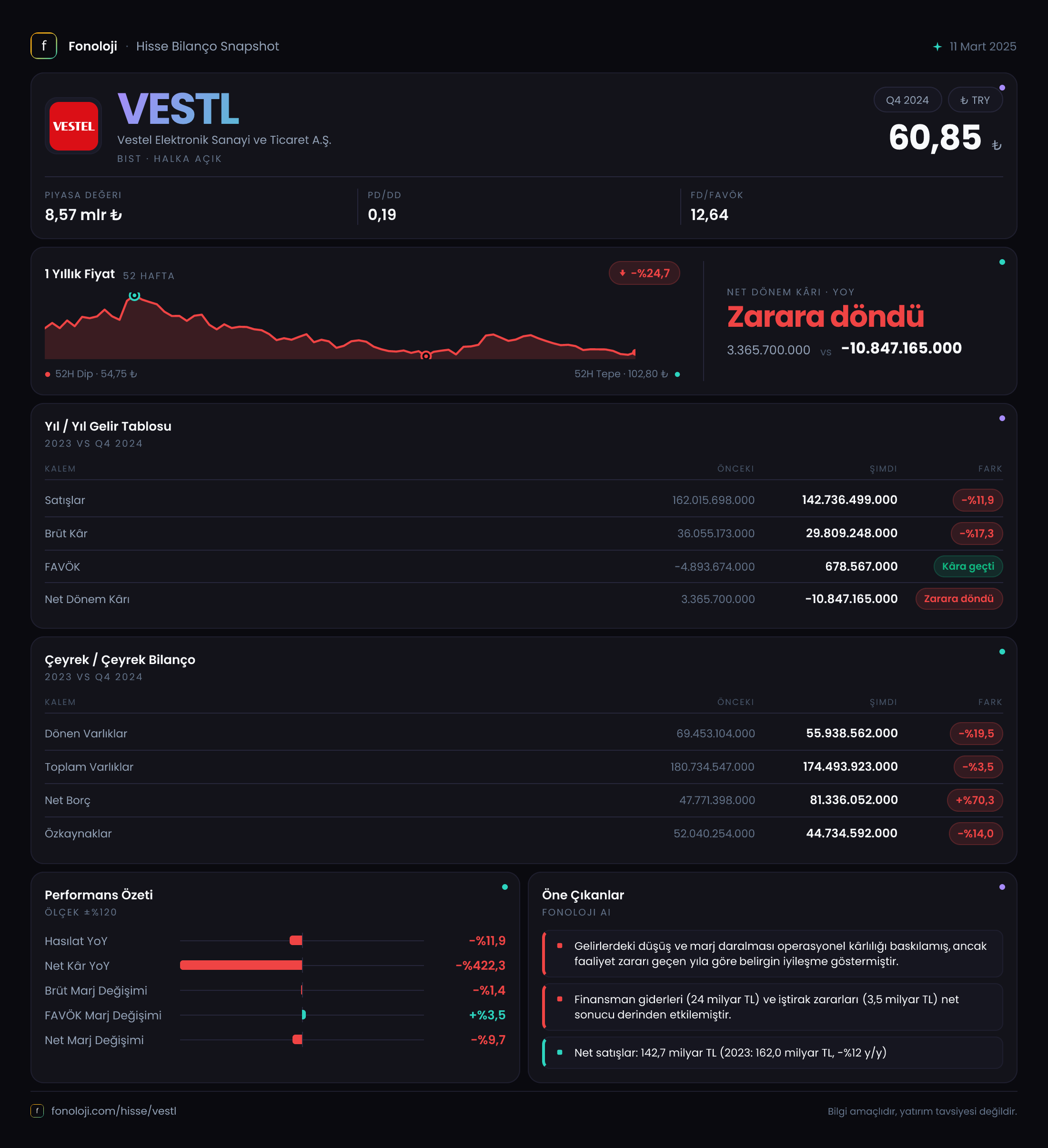Click the Zarara döndü badge in Net Dönem Kârı row
Viewport: 1048px width, 1148px height.
point(959,599)
